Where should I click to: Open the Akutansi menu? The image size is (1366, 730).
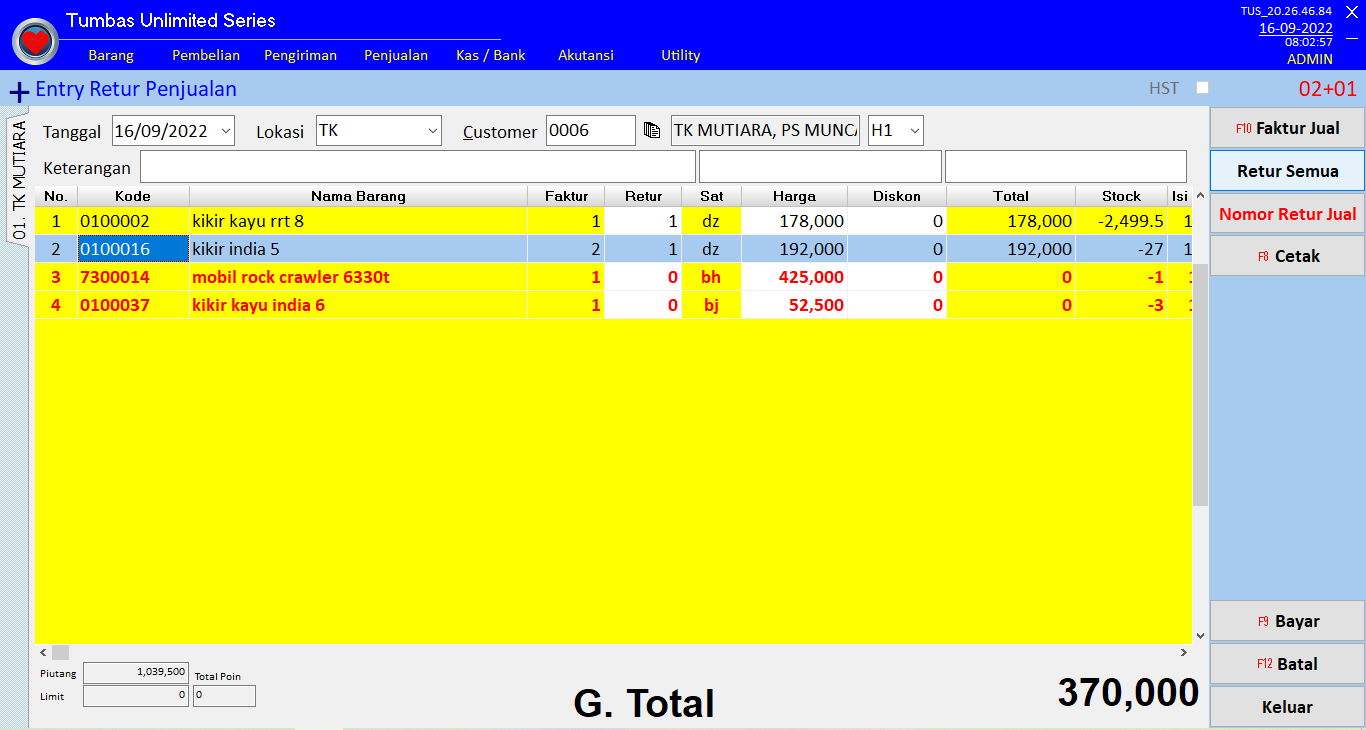(x=586, y=55)
